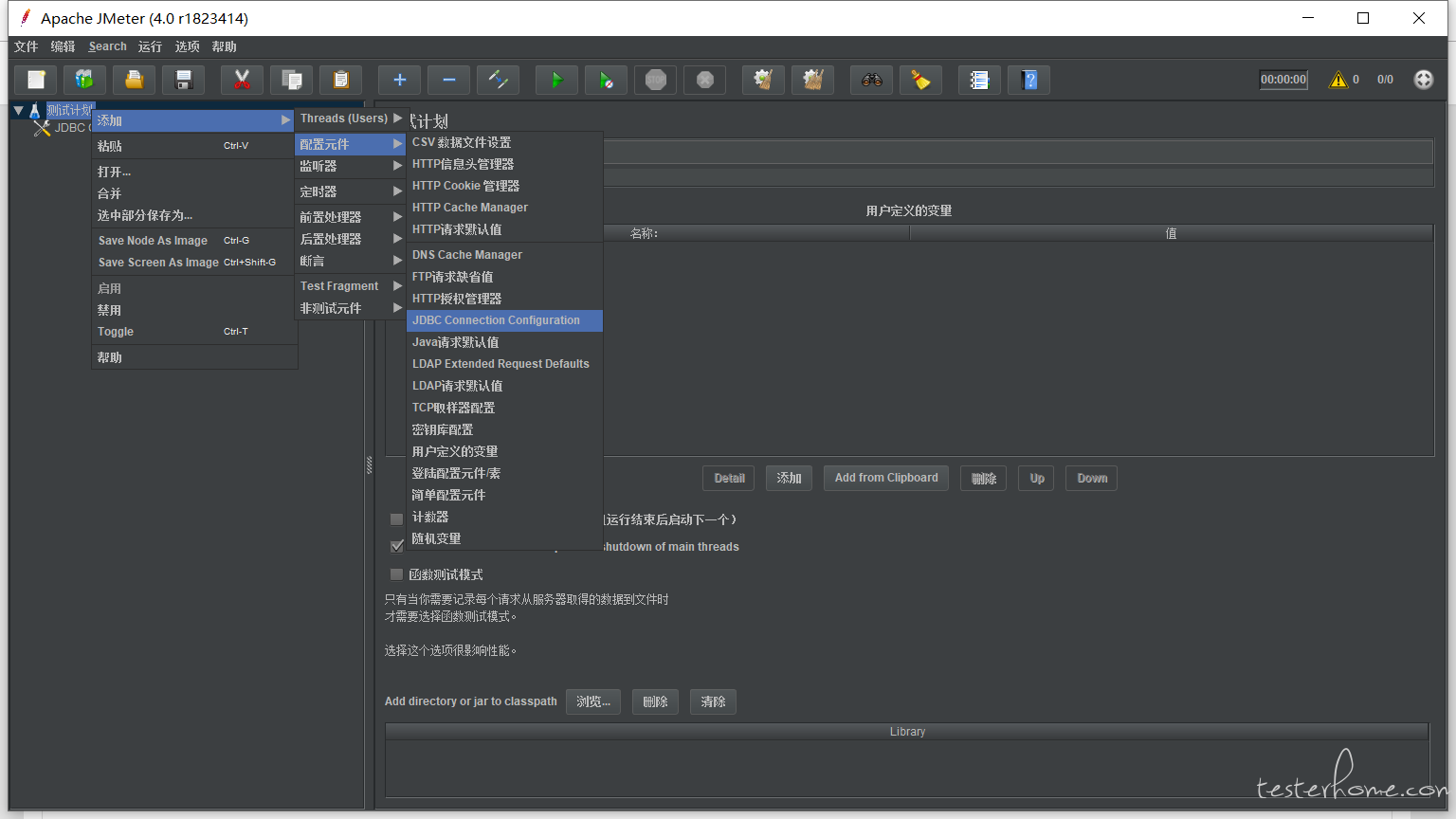Click the Open file folder icon

coord(135,80)
